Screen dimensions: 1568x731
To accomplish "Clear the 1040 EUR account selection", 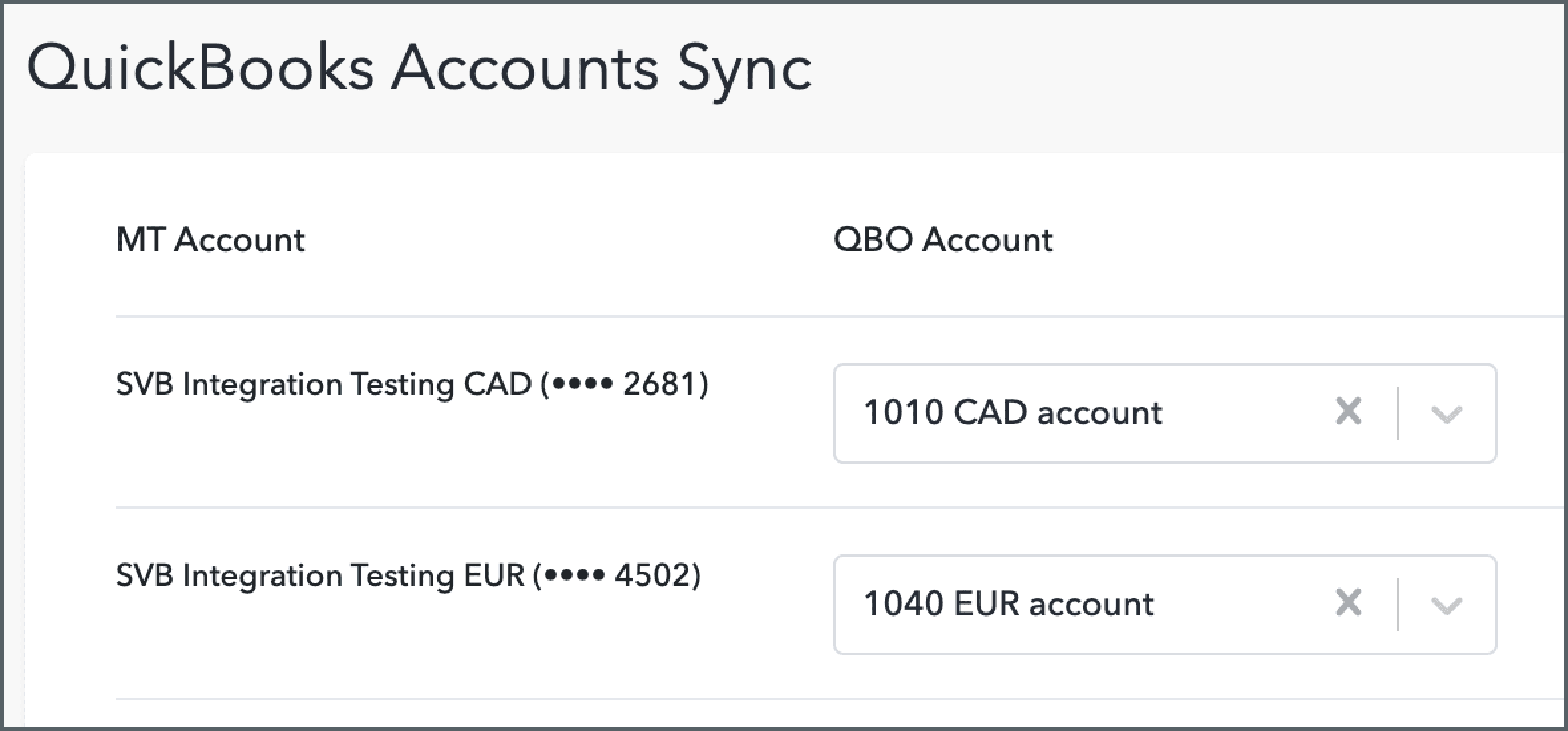I will click(1348, 603).
